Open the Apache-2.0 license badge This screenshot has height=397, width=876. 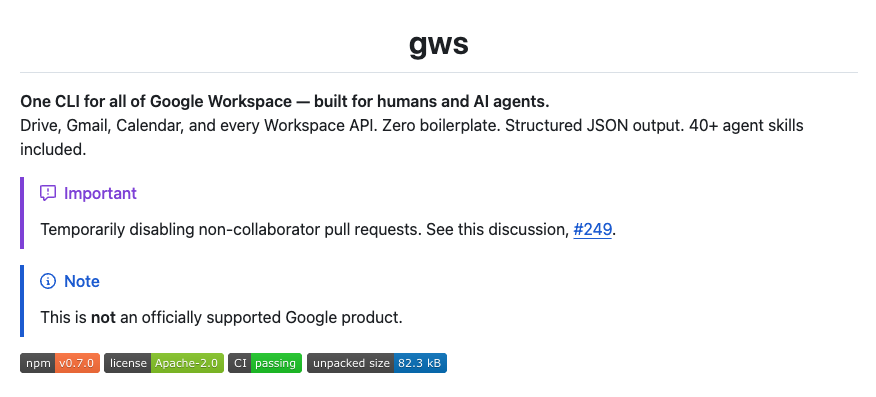click(x=164, y=363)
